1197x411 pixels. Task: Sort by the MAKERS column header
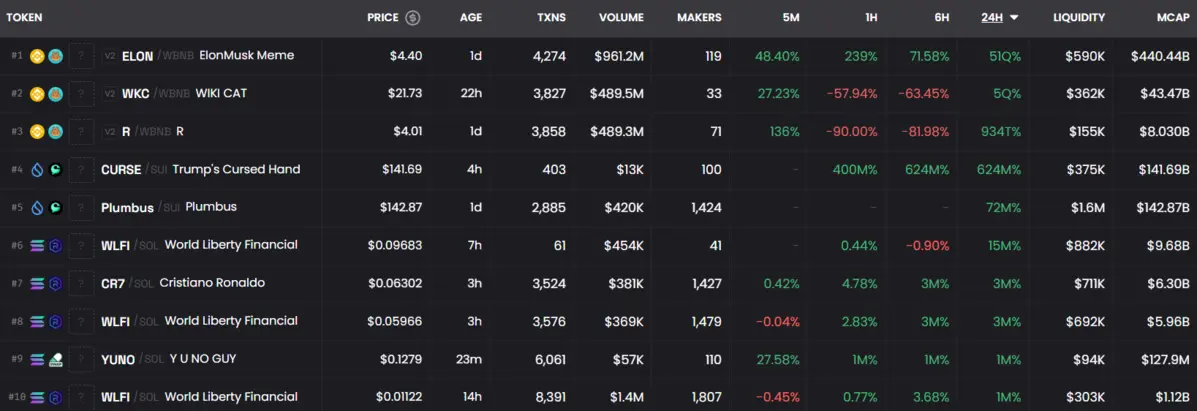[x=698, y=18]
